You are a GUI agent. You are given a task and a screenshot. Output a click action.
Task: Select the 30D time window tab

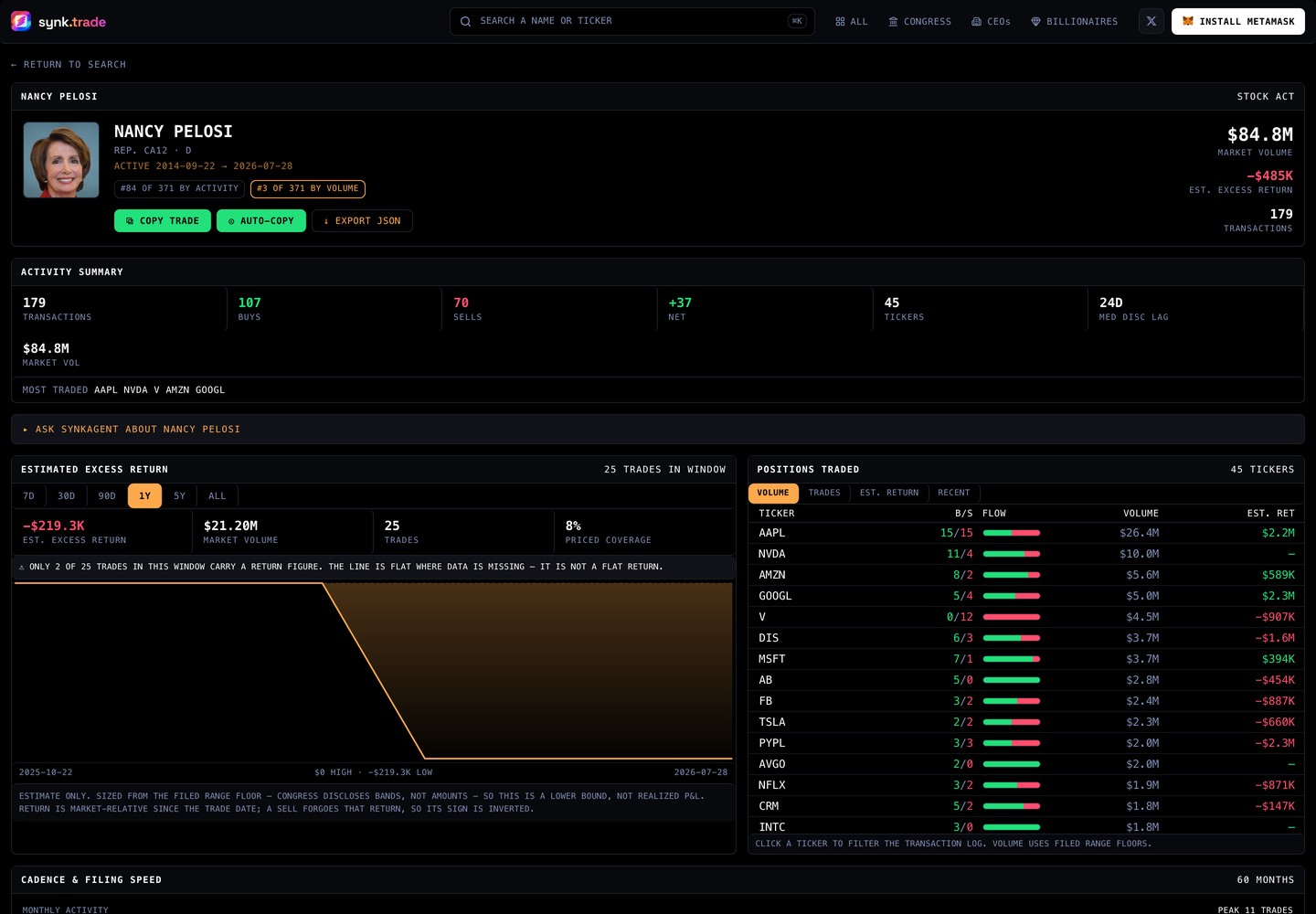pyautogui.click(x=66, y=496)
